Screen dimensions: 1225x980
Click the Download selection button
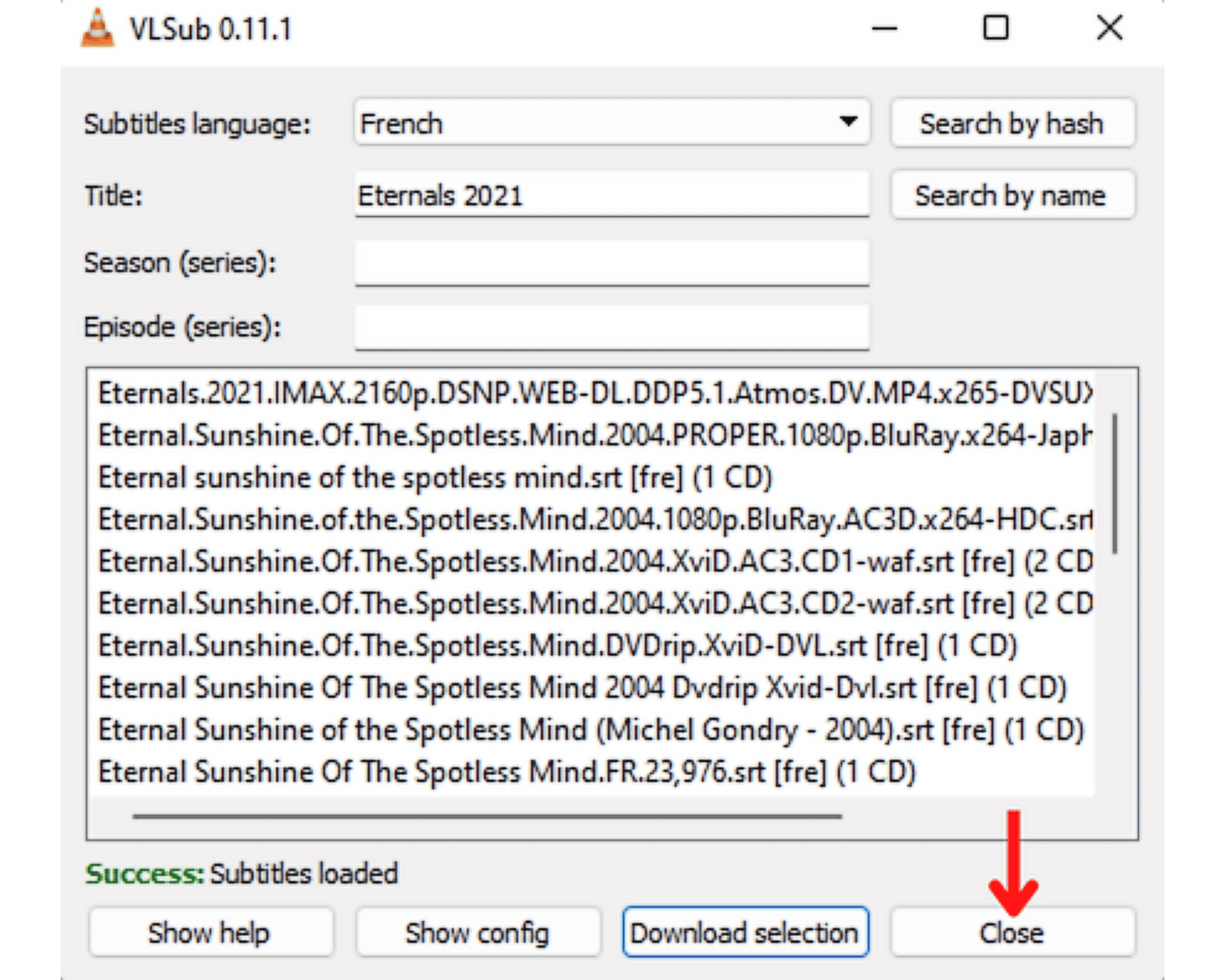pyautogui.click(x=745, y=932)
